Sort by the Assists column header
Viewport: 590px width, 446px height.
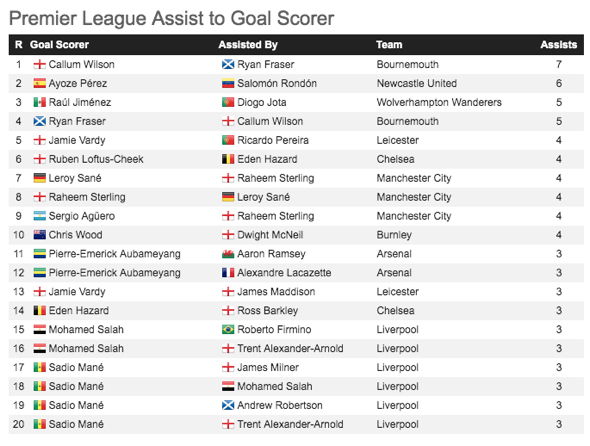point(559,45)
